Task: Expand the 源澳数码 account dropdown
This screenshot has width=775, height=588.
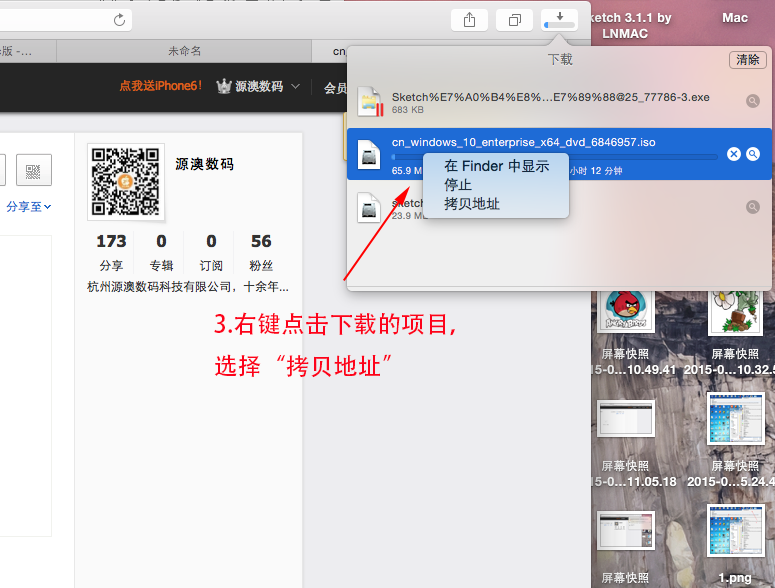Action: coord(296,86)
